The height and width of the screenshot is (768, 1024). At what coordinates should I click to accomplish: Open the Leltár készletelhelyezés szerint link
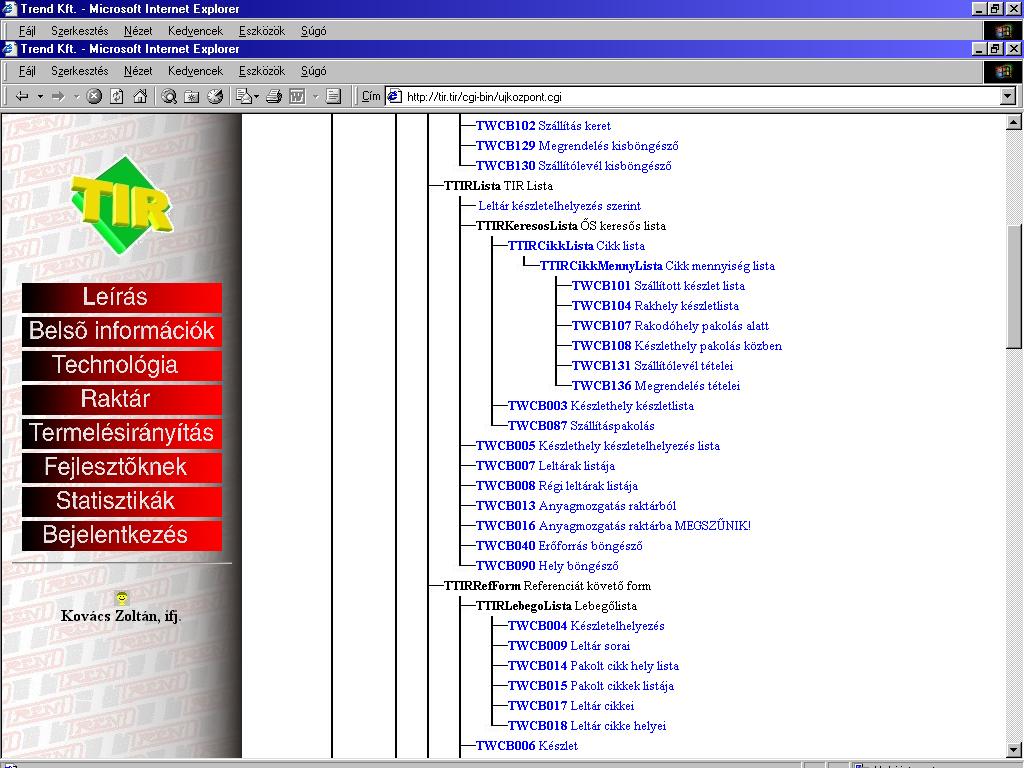tap(560, 206)
